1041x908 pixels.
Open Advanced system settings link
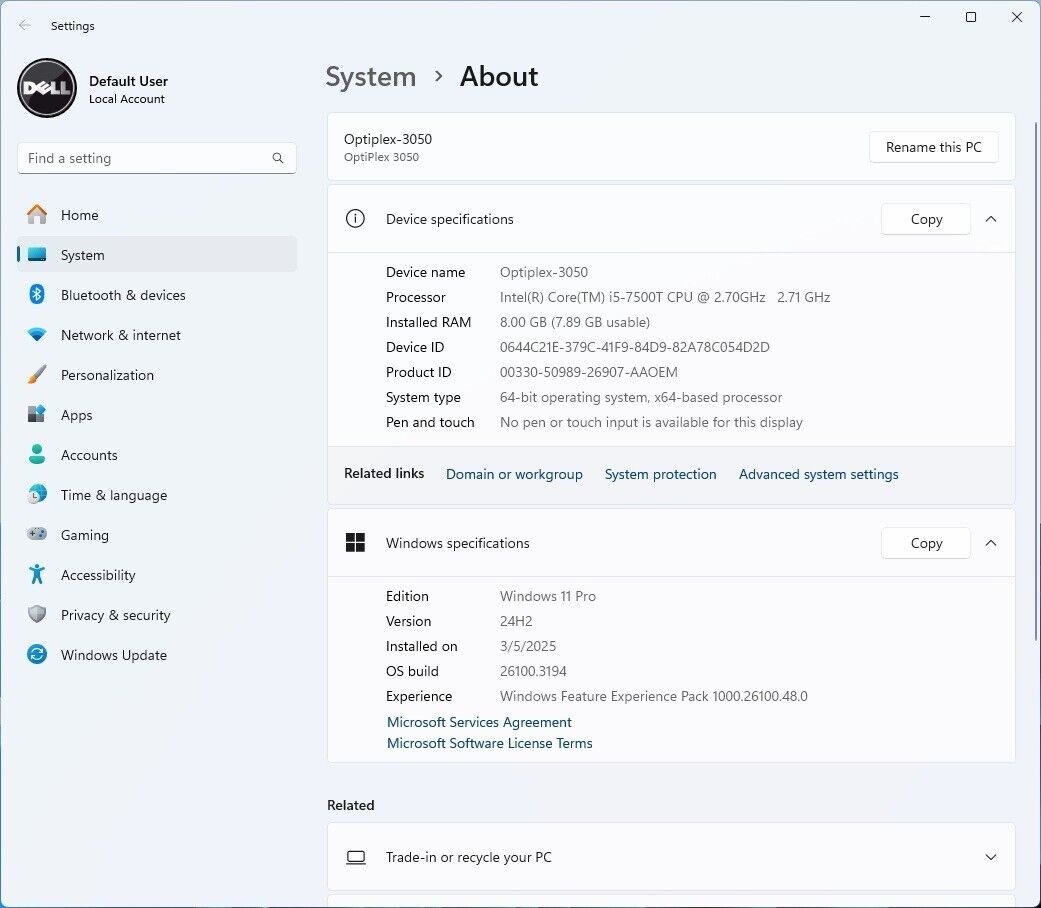[819, 474]
